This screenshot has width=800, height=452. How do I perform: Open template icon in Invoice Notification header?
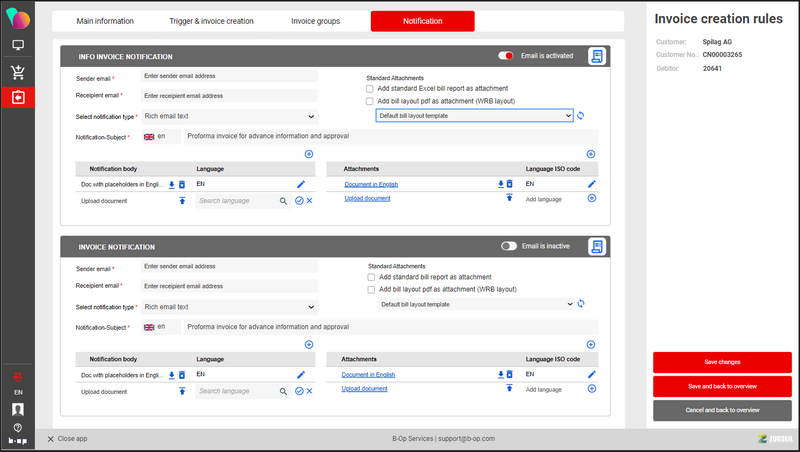(x=596, y=246)
